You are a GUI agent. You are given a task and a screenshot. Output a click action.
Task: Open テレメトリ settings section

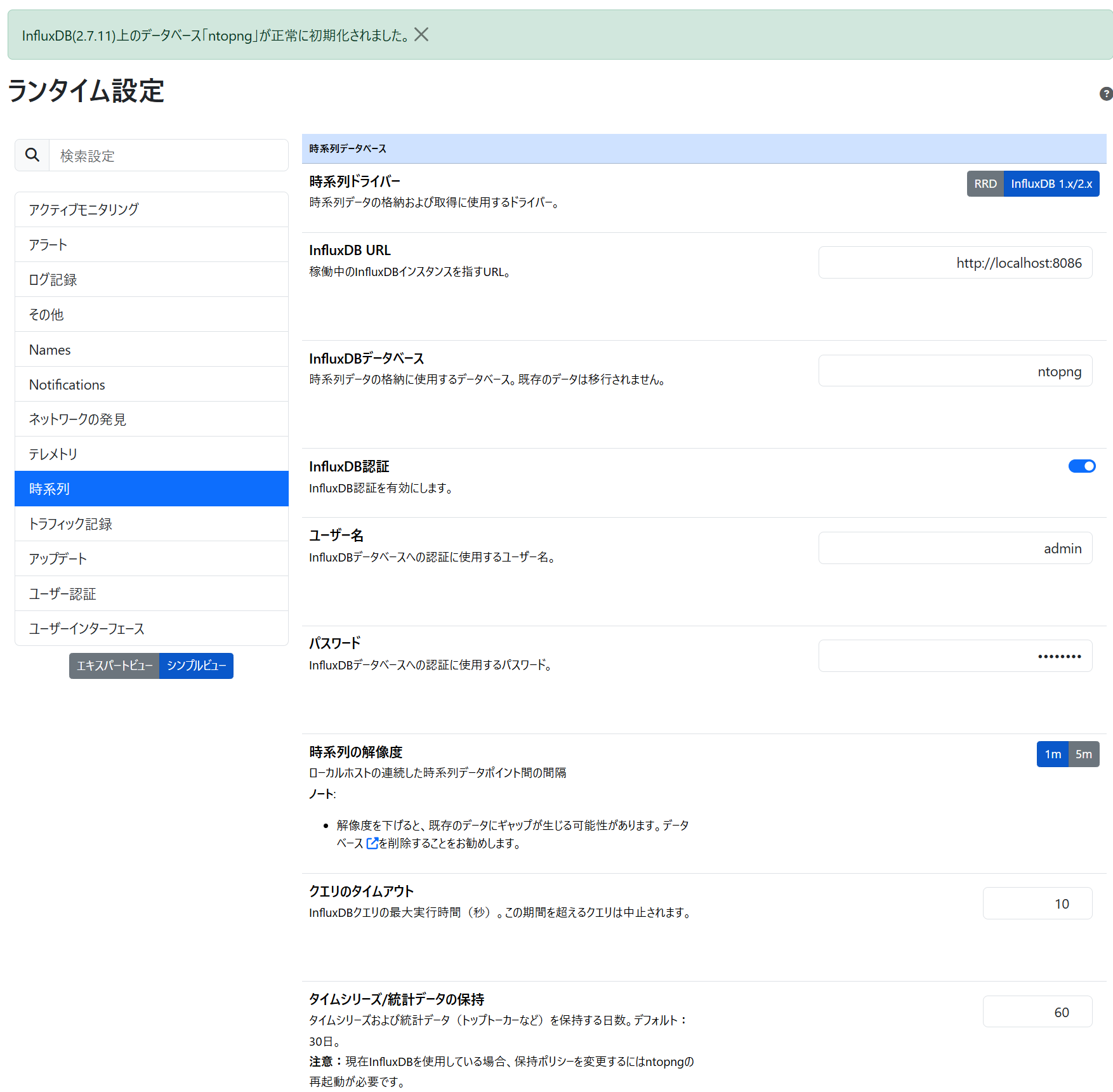pos(151,454)
